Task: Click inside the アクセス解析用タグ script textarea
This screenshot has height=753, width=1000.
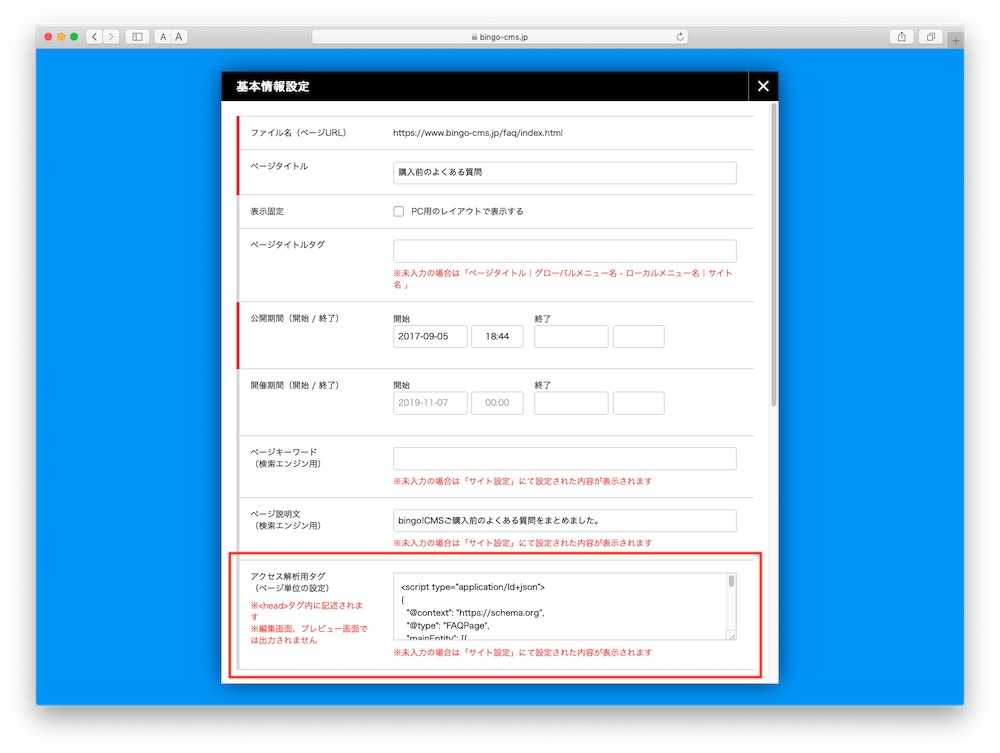Action: pyautogui.click(x=560, y=606)
